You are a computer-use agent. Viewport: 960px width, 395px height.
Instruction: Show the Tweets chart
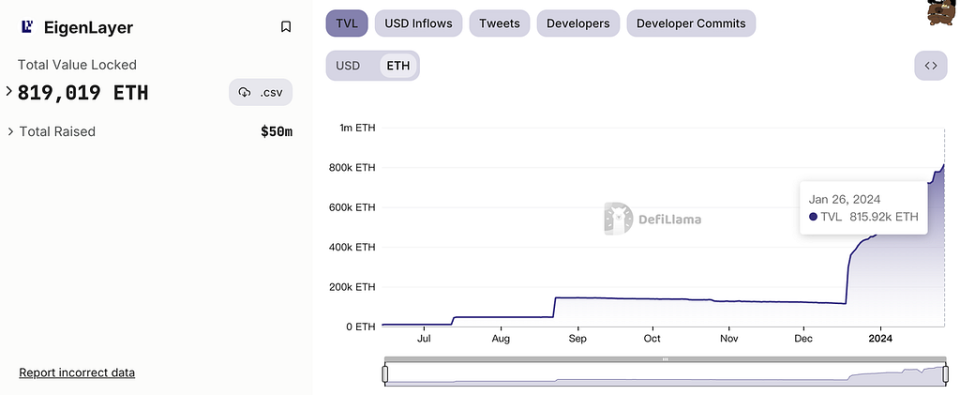tap(499, 24)
